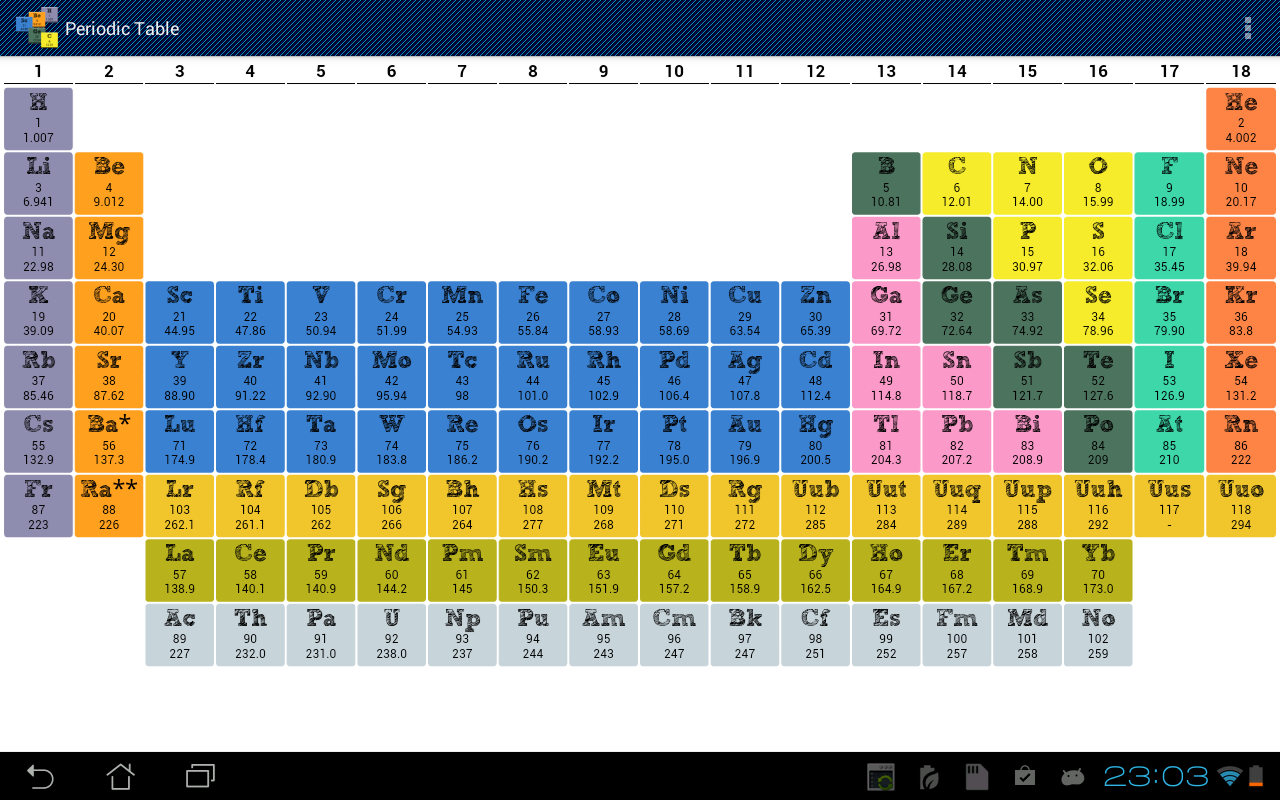Open the Recent Apps switcher
The width and height of the screenshot is (1280, 800).
[197, 775]
